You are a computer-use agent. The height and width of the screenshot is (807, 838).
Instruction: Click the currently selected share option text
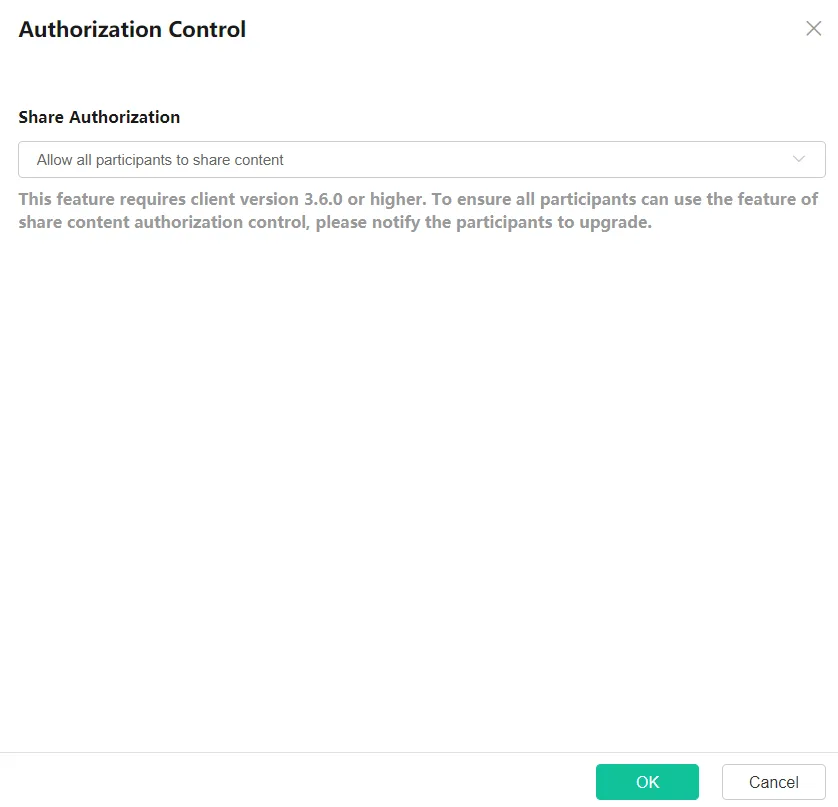point(160,160)
